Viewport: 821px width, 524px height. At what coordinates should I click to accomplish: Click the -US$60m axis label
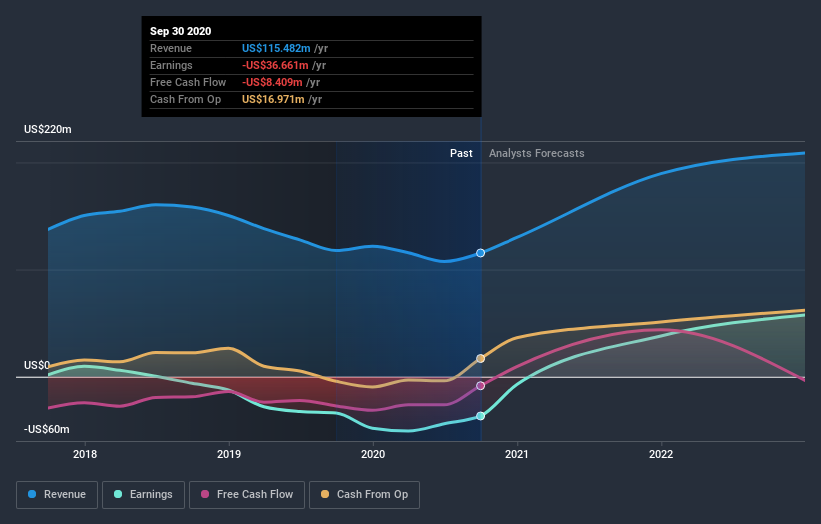[47, 429]
